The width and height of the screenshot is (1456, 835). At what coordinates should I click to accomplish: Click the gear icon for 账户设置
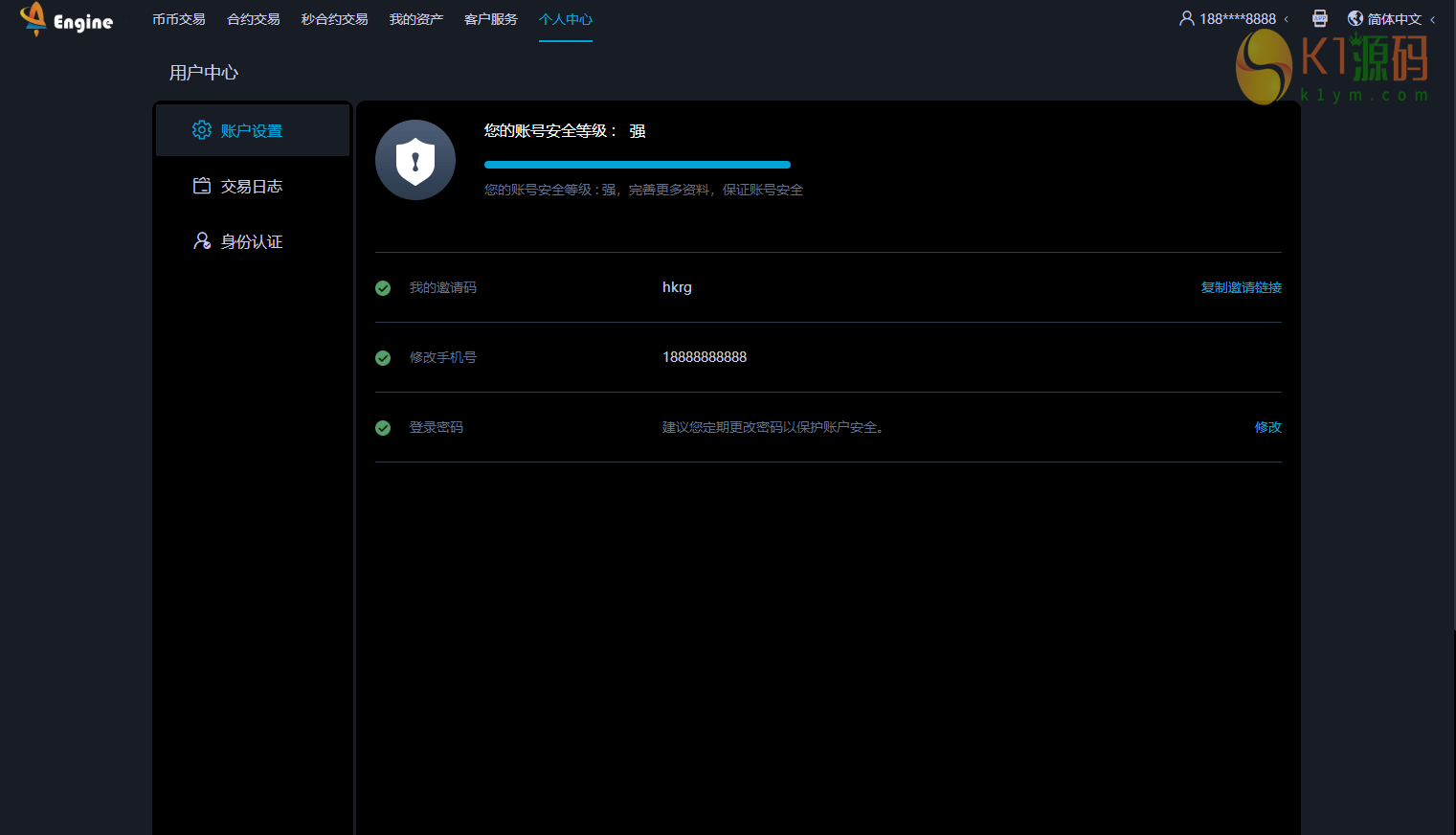[201, 130]
